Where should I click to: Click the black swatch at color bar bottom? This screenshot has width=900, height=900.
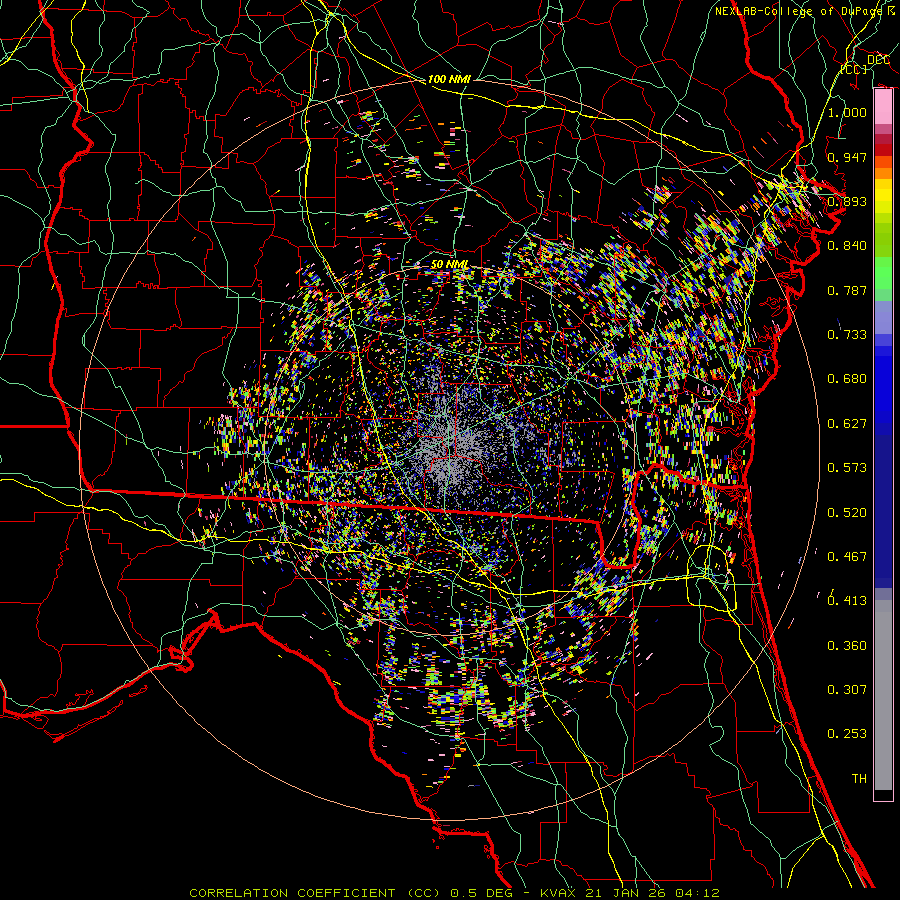tap(883, 795)
